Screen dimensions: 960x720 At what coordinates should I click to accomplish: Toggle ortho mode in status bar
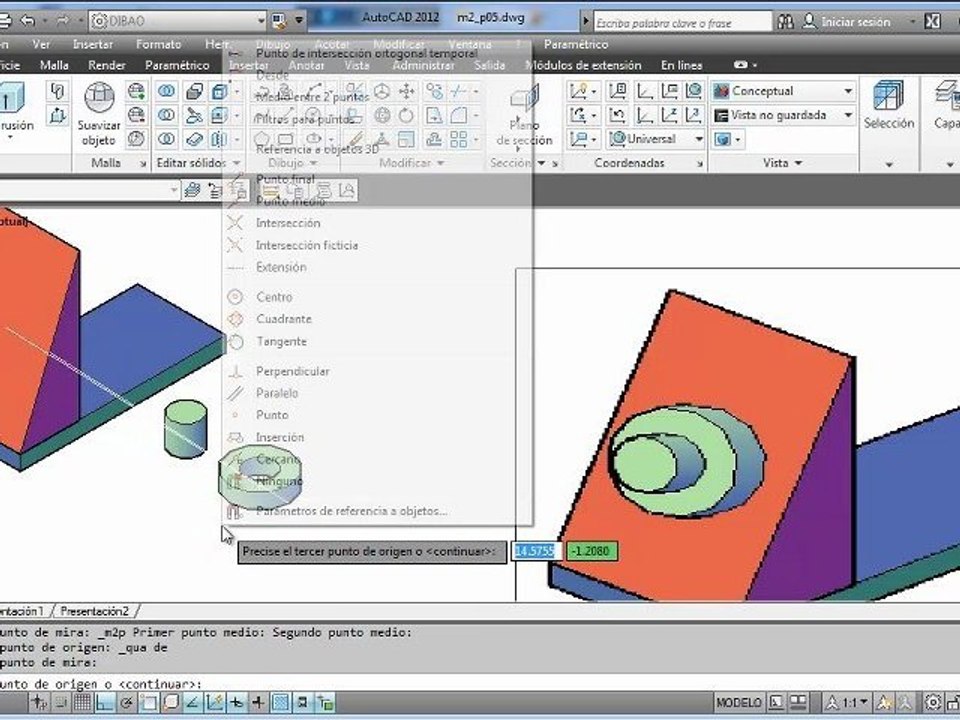tap(105, 703)
